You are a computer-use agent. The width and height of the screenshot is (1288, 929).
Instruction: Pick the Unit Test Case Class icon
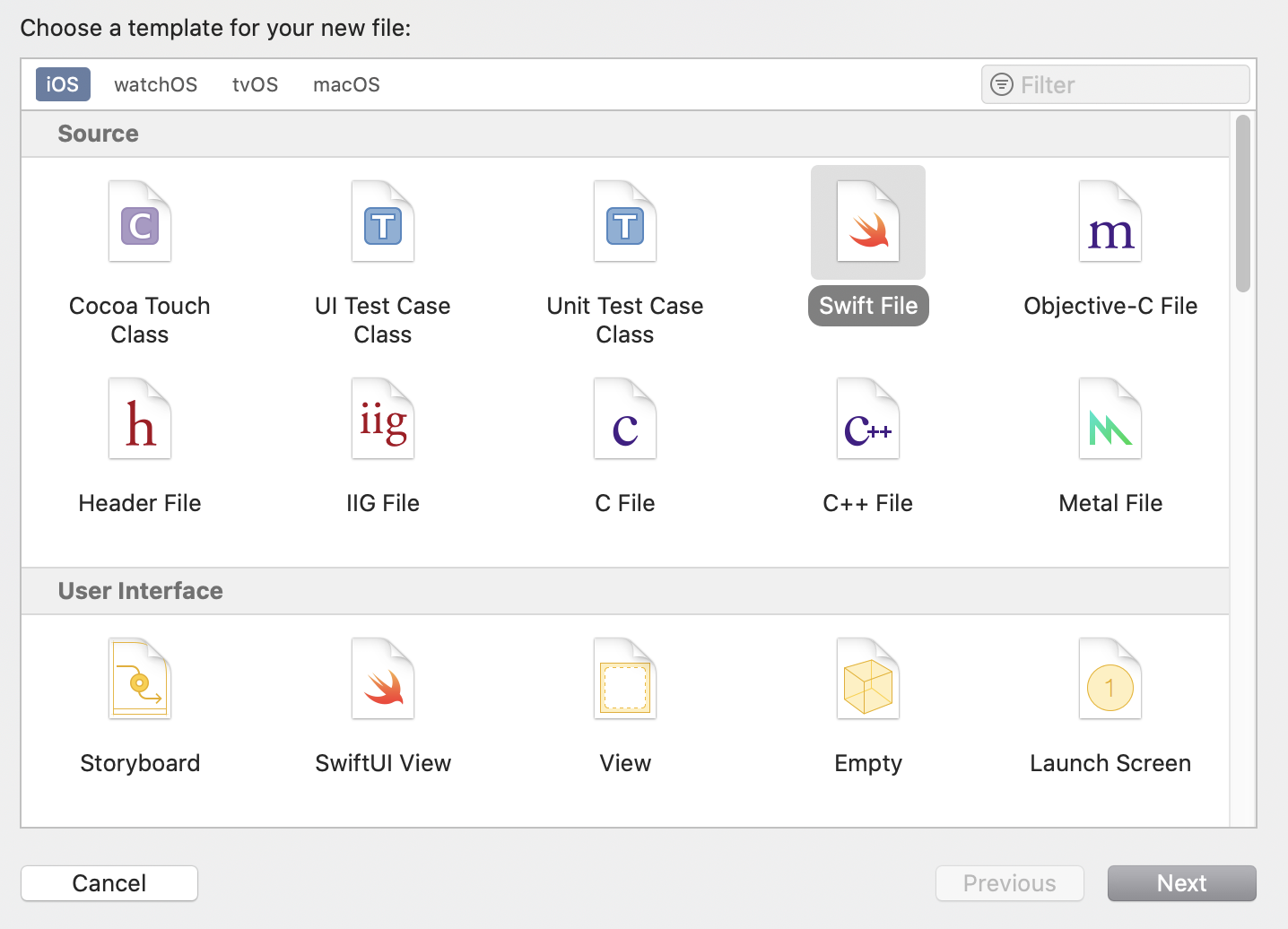tap(625, 221)
